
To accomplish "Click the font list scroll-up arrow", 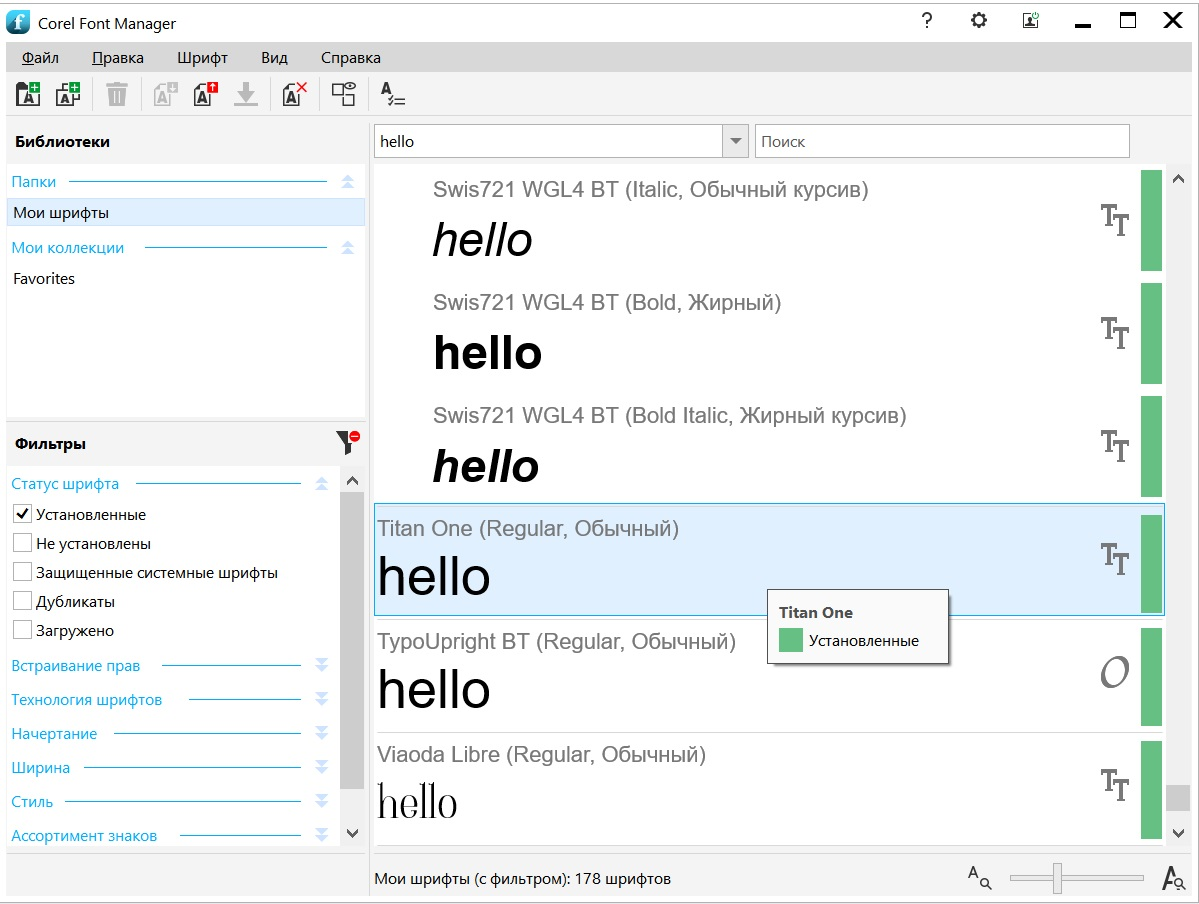I will click(1178, 179).
